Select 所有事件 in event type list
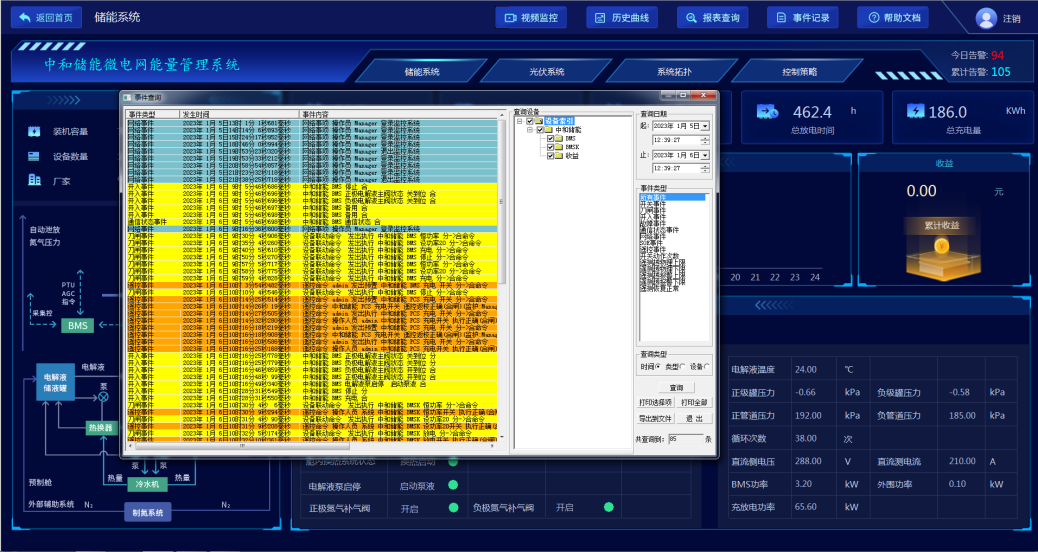1038x552 pixels. [x=652, y=197]
